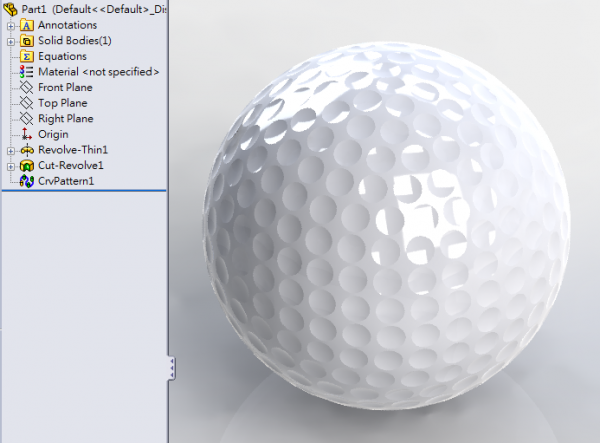Select Top Plane label
The image size is (600, 443).
click(x=63, y=103)
